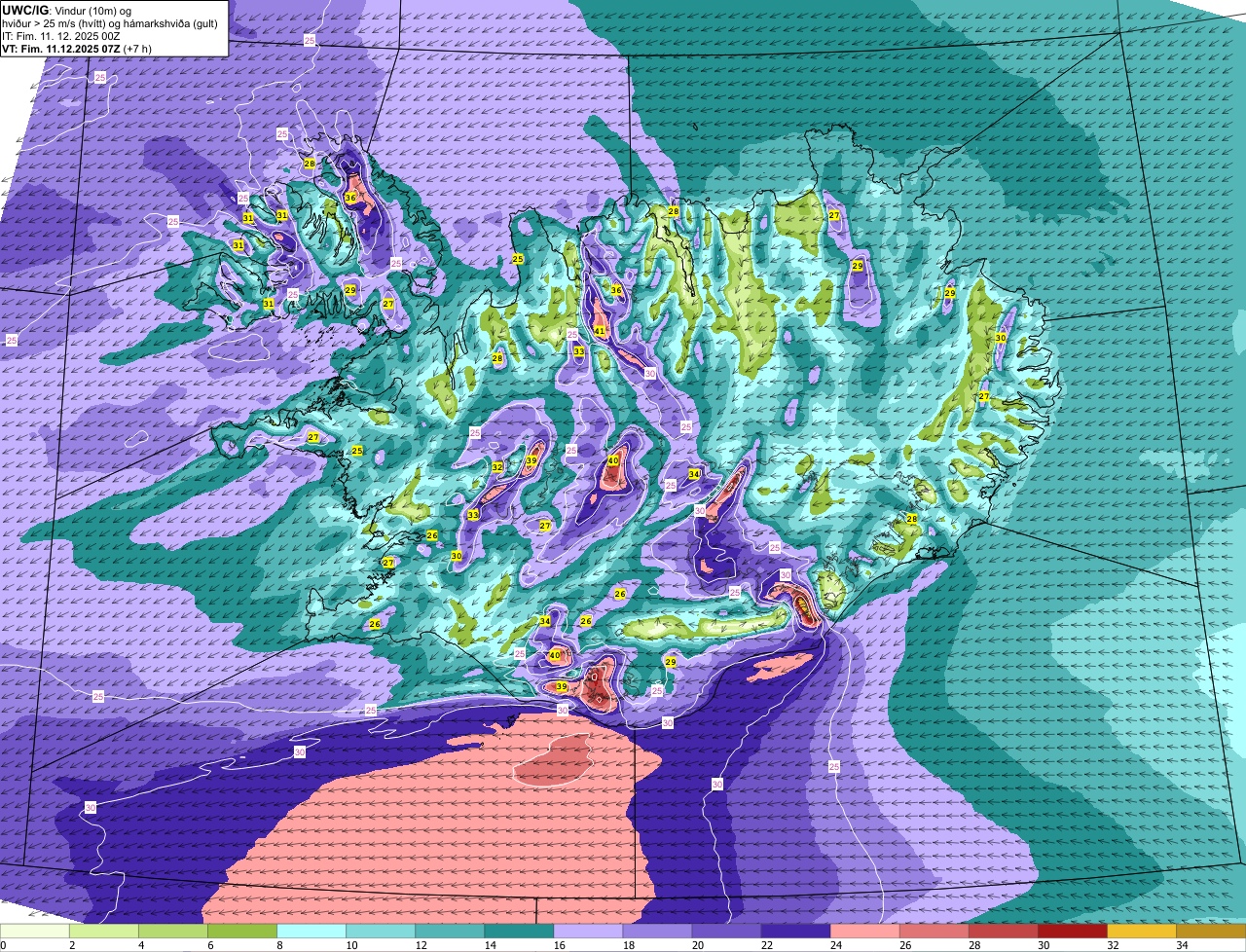Pick the purple swatch between 20 and 22
1246x952 pixels.
(x=726, y=932)
